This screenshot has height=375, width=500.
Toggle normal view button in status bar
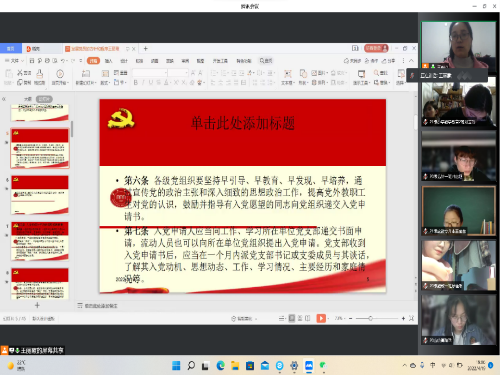click(292, 318)
